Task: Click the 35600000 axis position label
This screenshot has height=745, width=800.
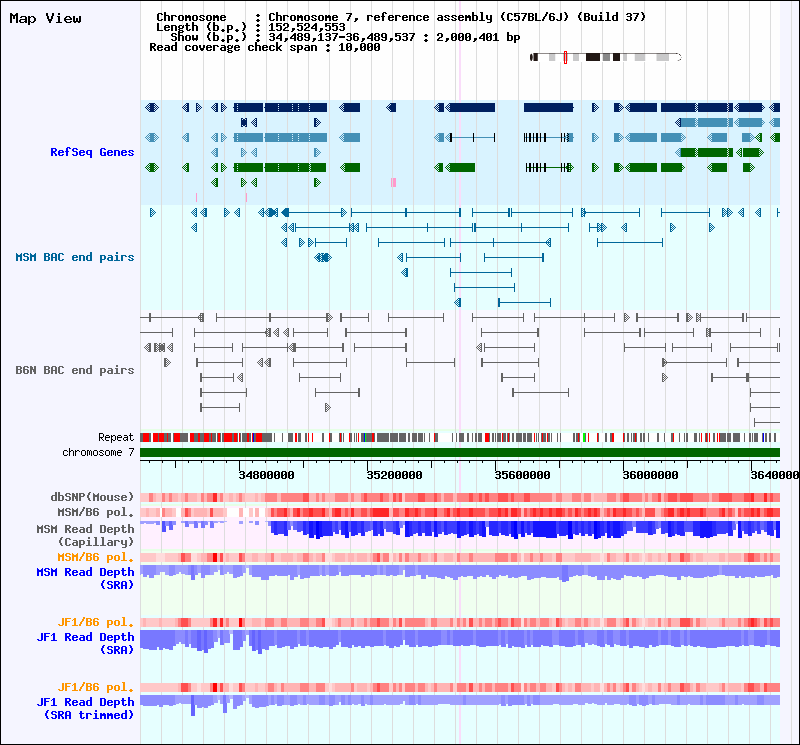Action: coord(522,475)
